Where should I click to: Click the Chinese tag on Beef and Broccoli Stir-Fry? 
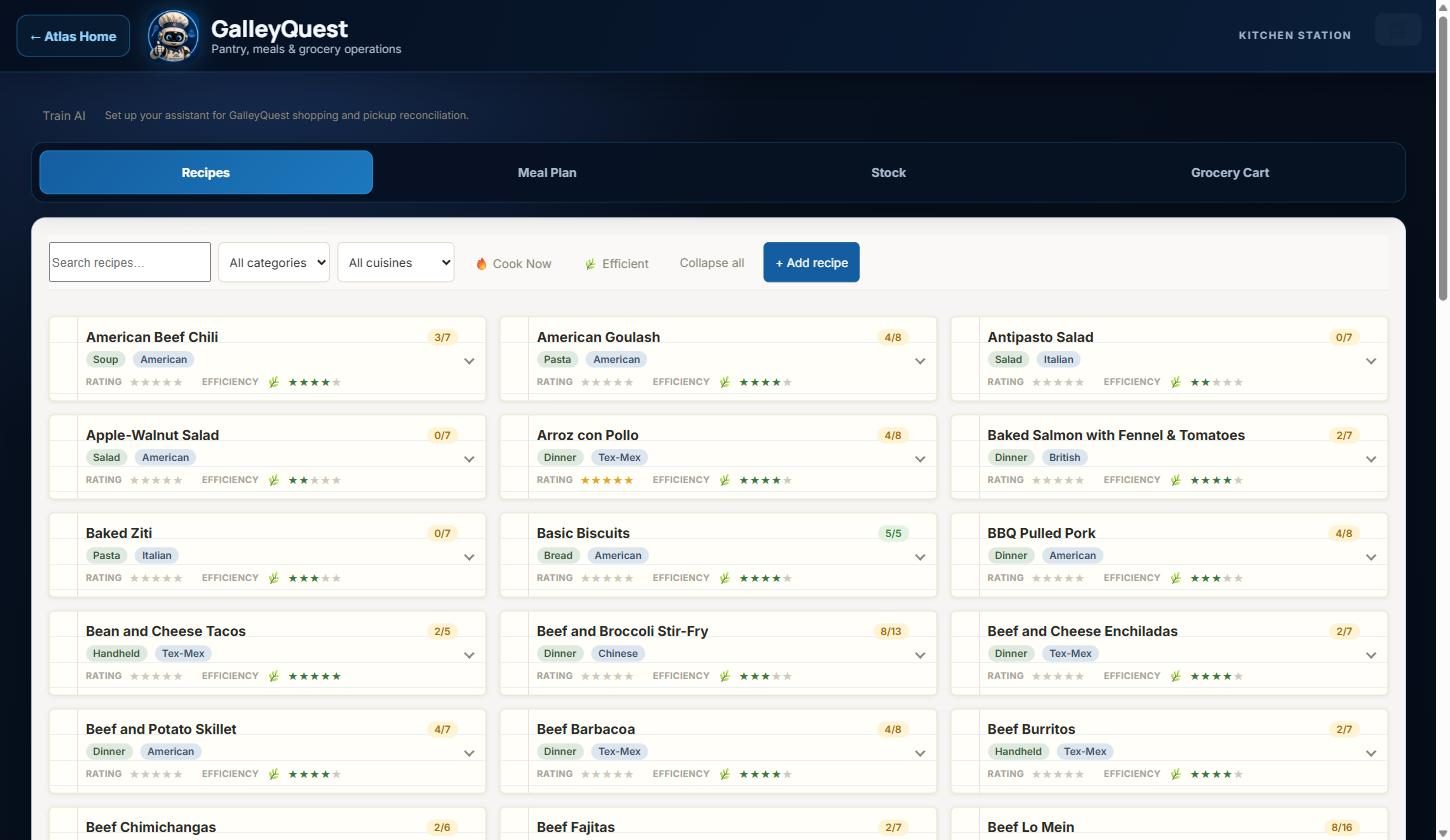pyautogui.click(x=617, y=653)
